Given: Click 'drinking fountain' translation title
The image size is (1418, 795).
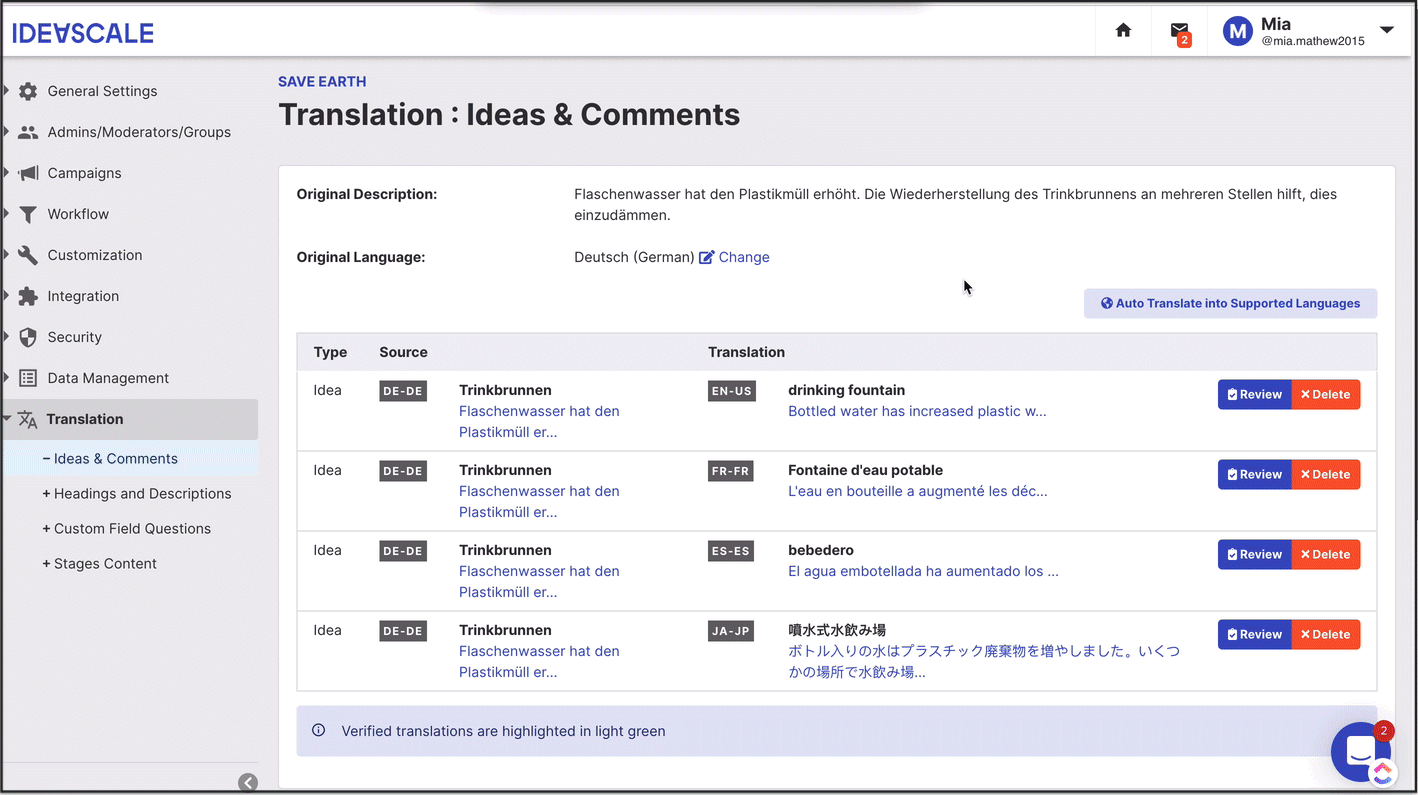Looking at the screenshot, I should 847,390.
